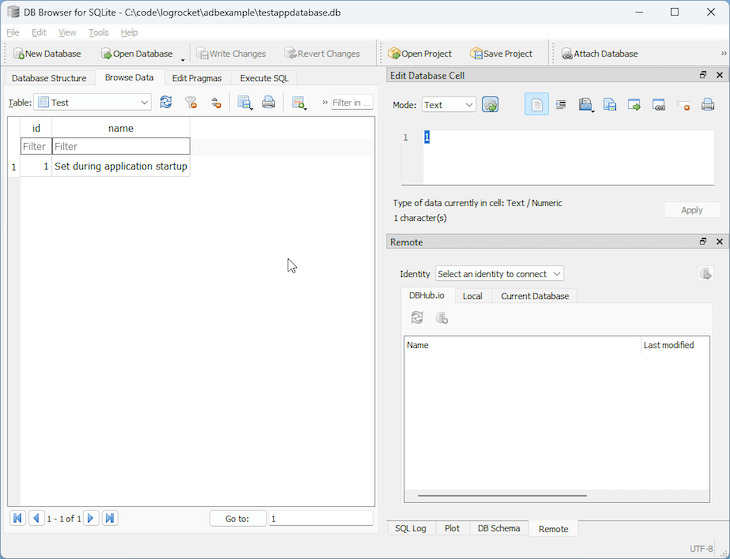The image size is (730, 559).
Task: Float the Edit Database Cell panel
Action: click(703, 76)
